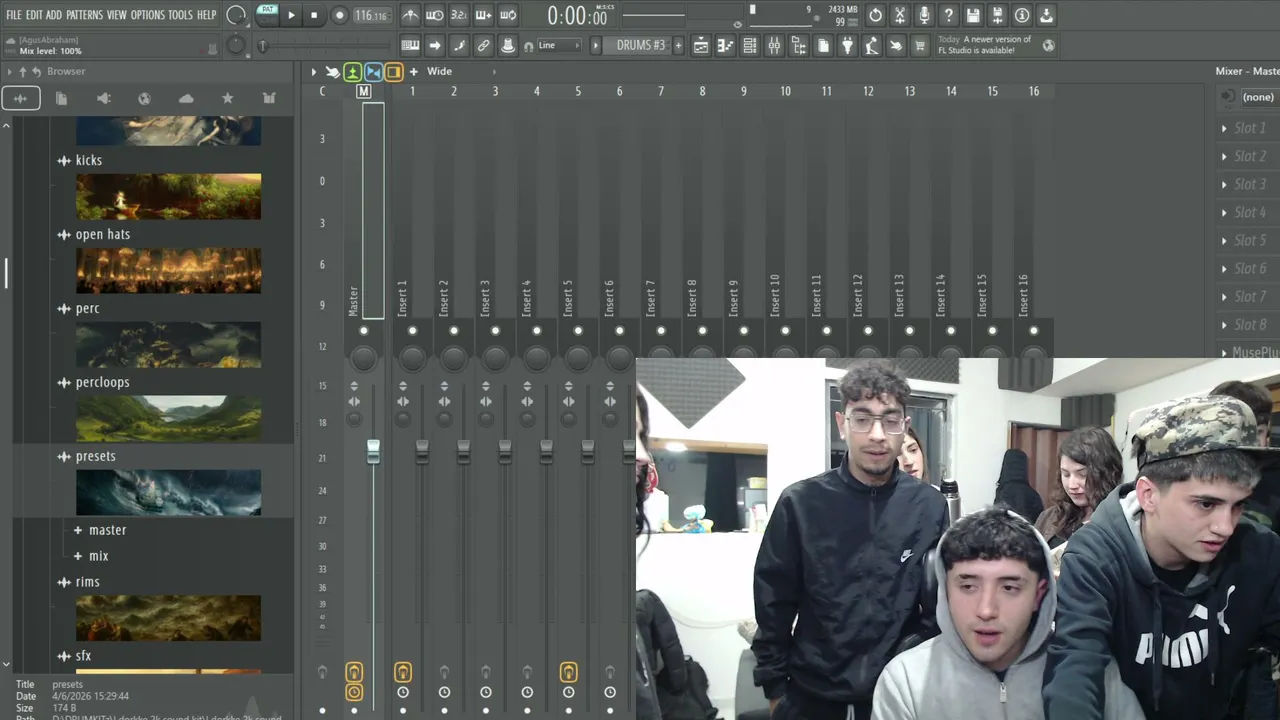Click the presets folder thumbnail image

tap(168, 493)
